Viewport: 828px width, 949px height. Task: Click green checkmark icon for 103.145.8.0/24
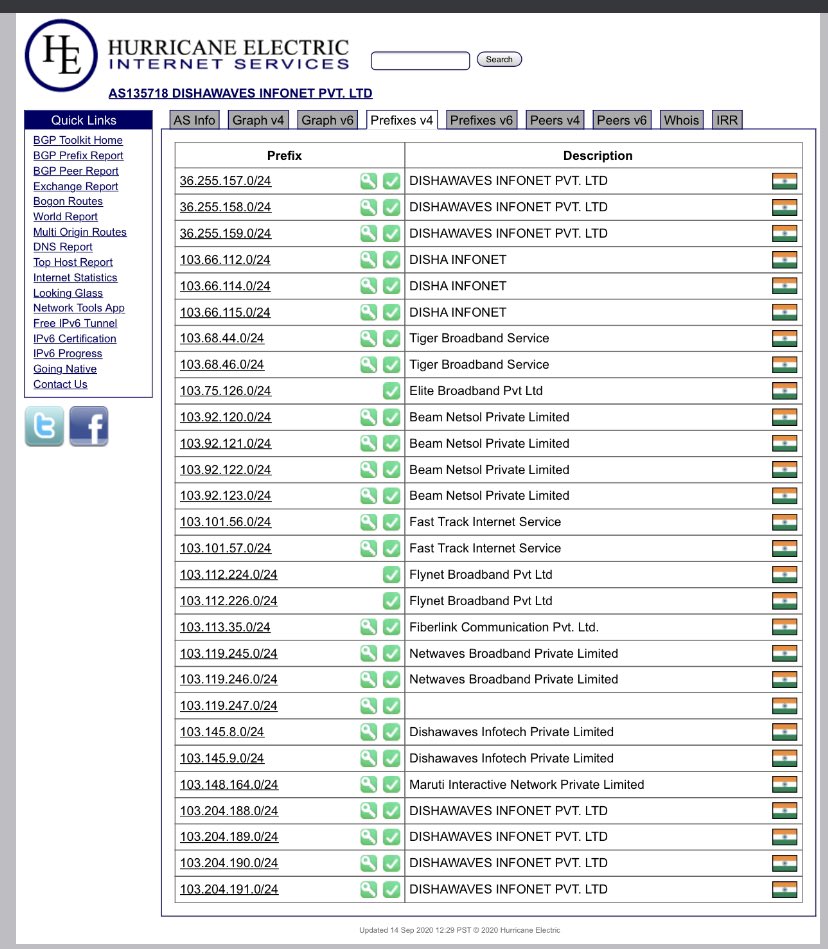[392, 732]
